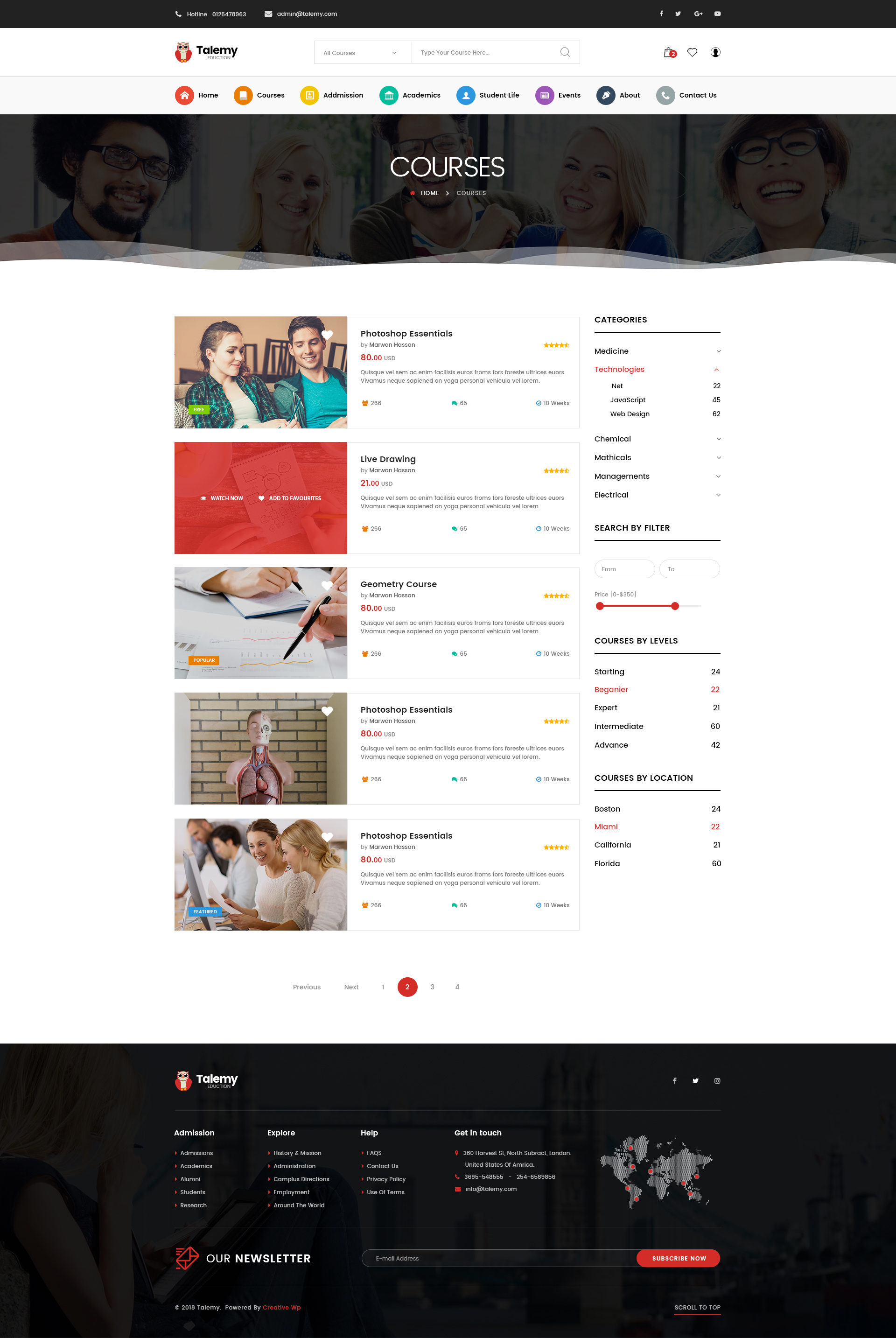Click Twitter icon in footer
This screenshot has height=1338, width=896.
click(x=695, y=1080)
